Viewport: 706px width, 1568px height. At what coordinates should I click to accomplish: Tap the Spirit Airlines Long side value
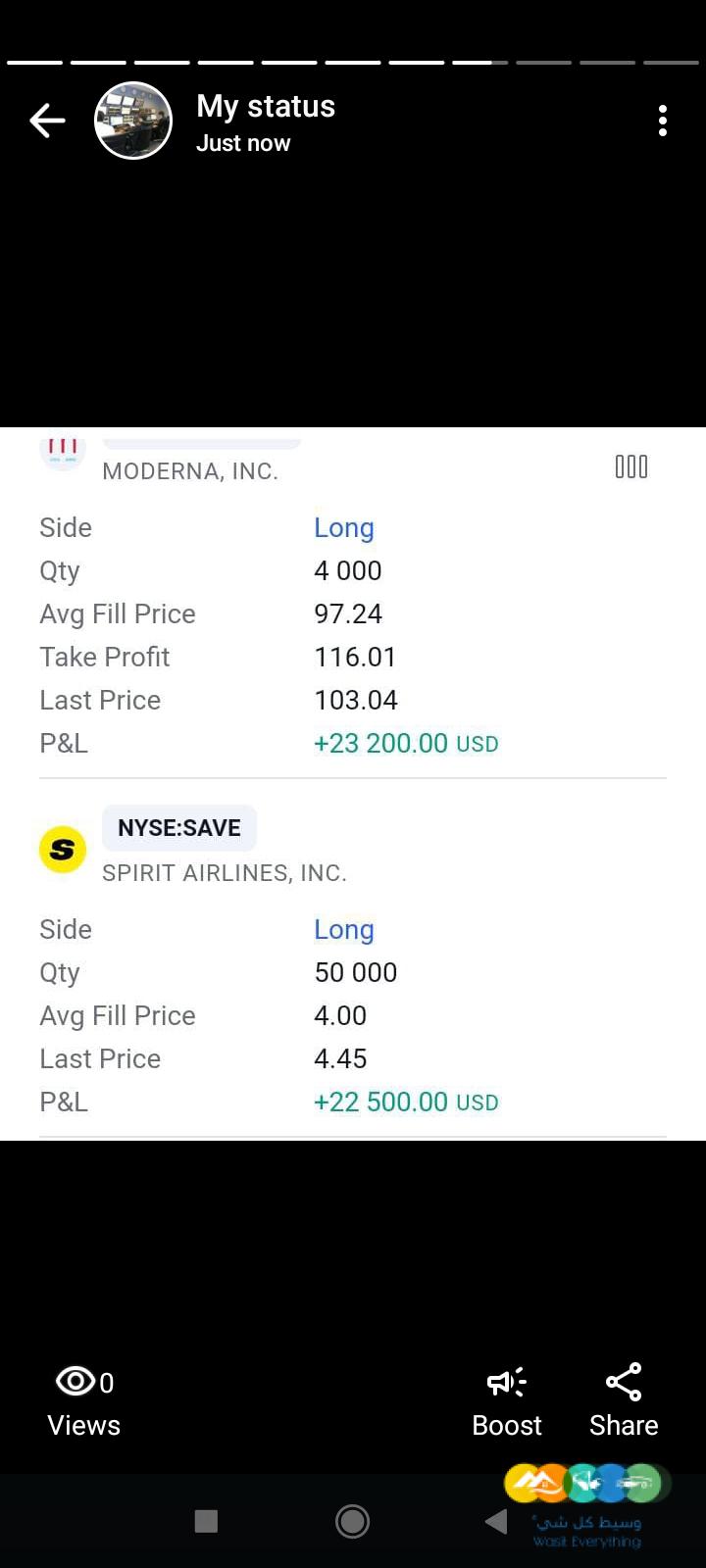[x=344, y=929]
